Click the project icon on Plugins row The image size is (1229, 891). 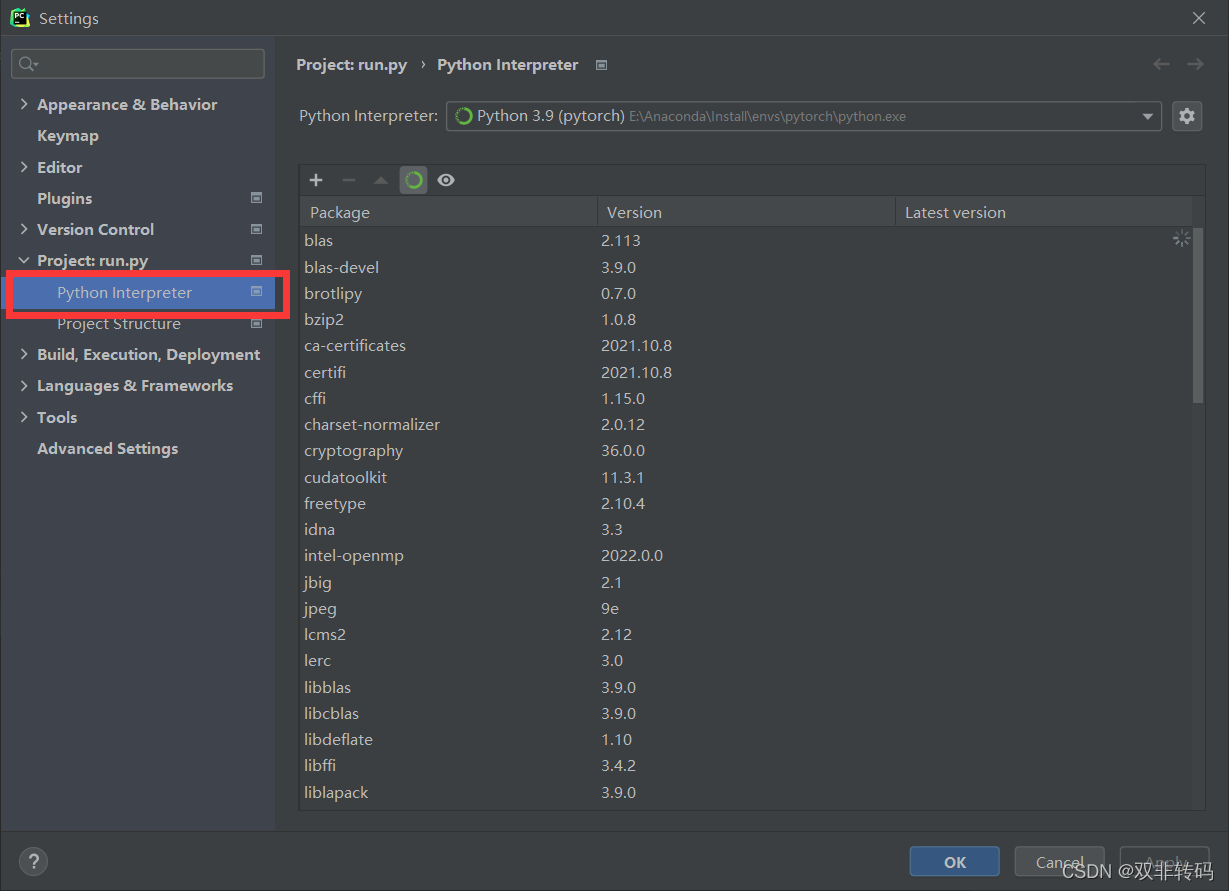pyautogui.click(x=256, y=198)
